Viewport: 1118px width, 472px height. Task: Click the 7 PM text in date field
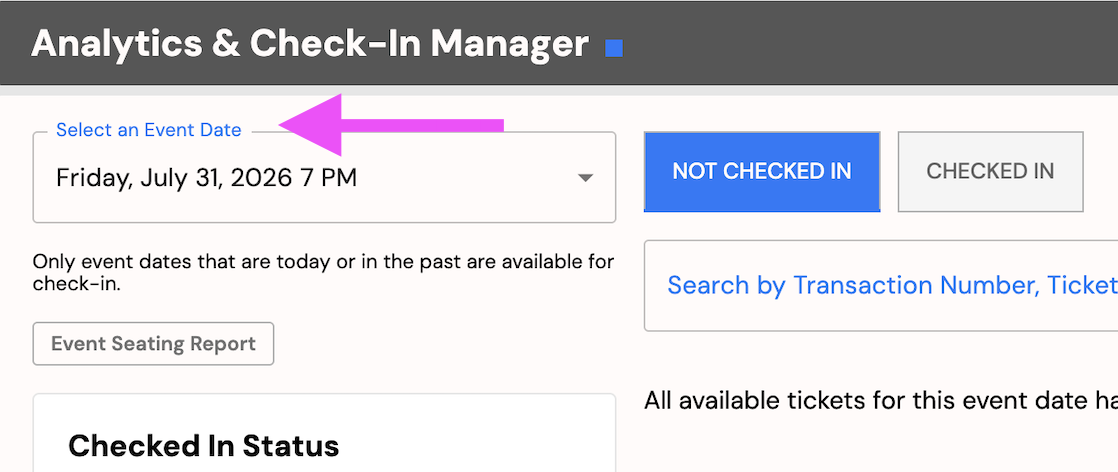coord(328,178)
